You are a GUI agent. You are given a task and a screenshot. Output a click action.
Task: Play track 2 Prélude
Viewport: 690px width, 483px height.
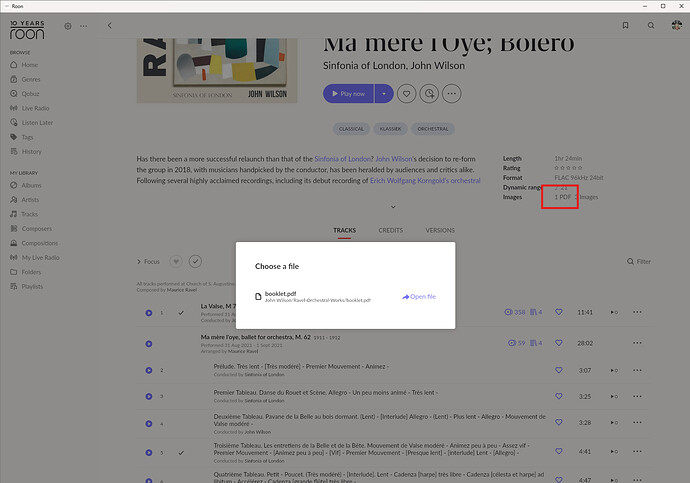coord(149,370)
